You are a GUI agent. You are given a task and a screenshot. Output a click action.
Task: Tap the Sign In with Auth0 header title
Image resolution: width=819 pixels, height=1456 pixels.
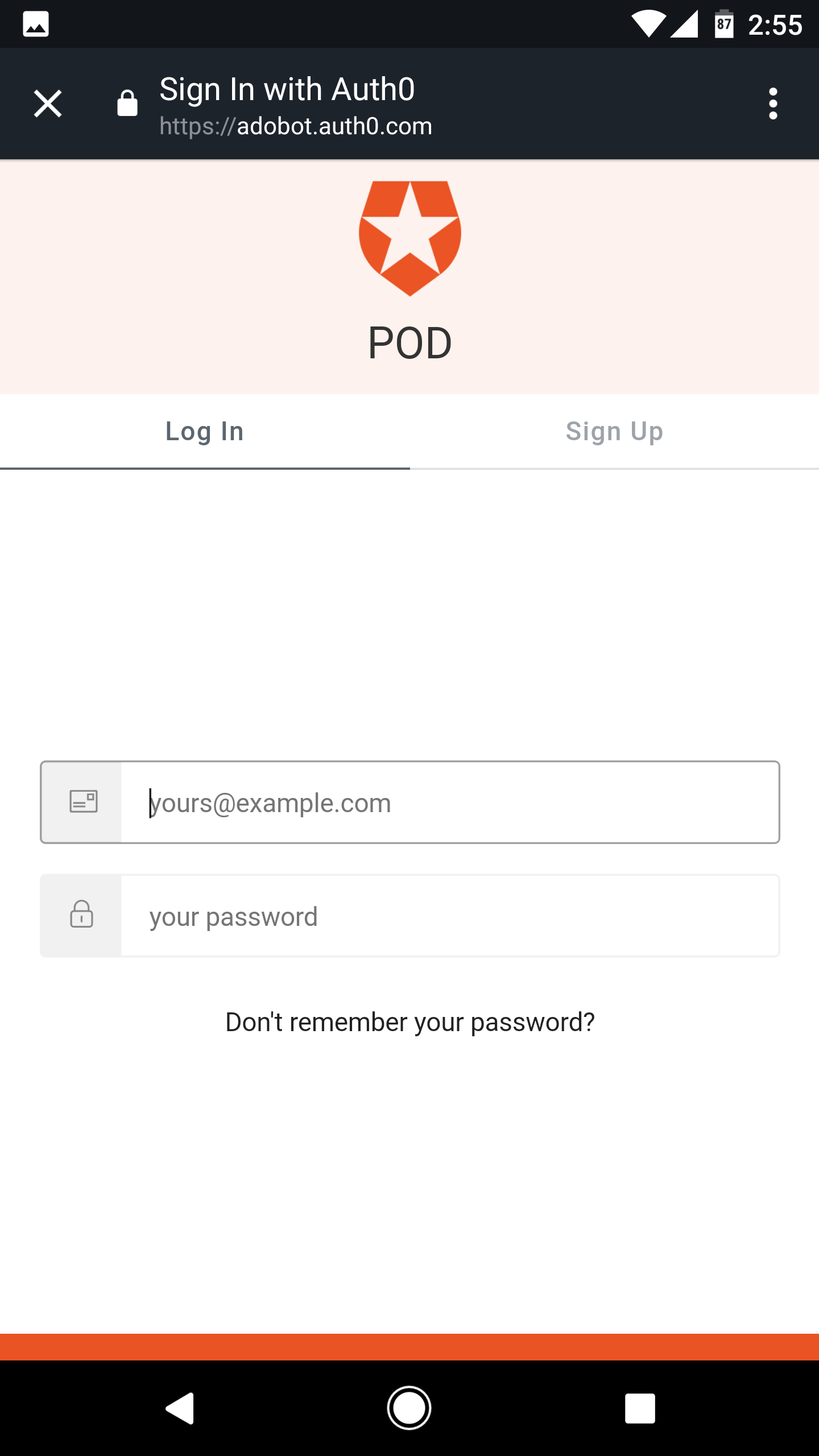click(287, 89)
